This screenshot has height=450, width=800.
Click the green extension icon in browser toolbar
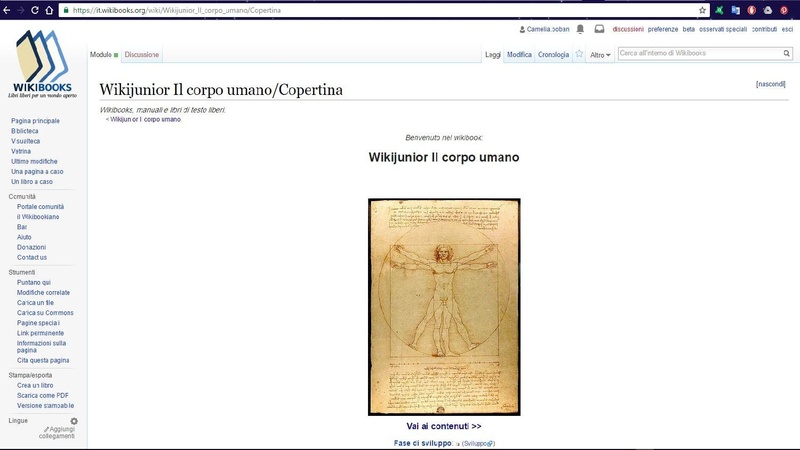click(x=719, y=10)
